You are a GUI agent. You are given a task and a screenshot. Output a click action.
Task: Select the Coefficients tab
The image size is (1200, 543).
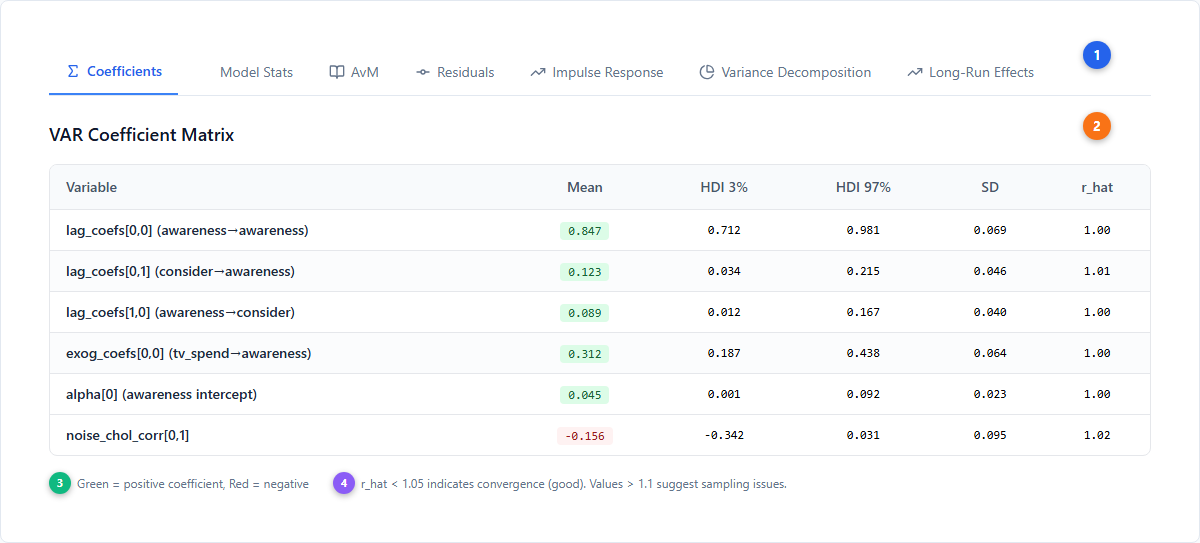tap(113, 71)
